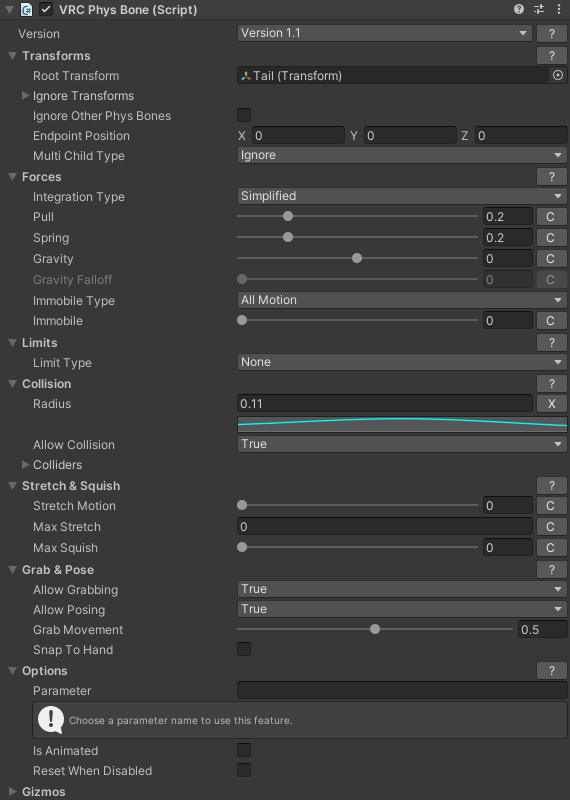Click the Radius value field

click(385, 404)
